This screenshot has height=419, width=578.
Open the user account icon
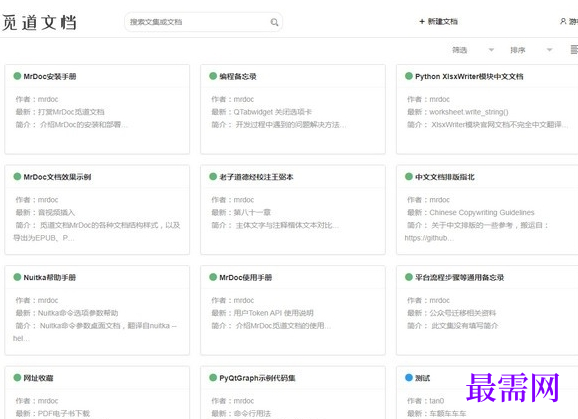click(x=563, y=21)
